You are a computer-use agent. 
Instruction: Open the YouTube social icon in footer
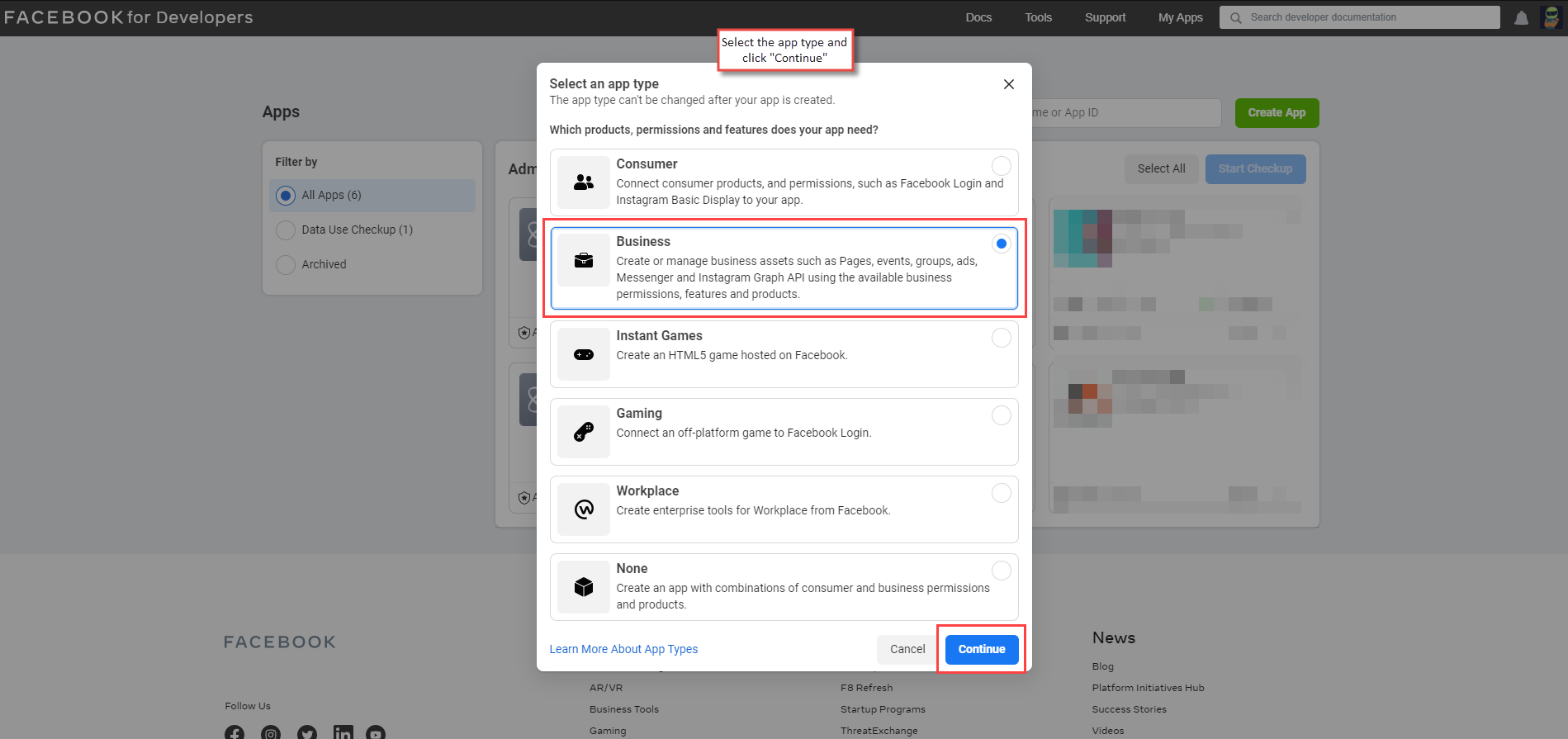[x=376, y=733]
